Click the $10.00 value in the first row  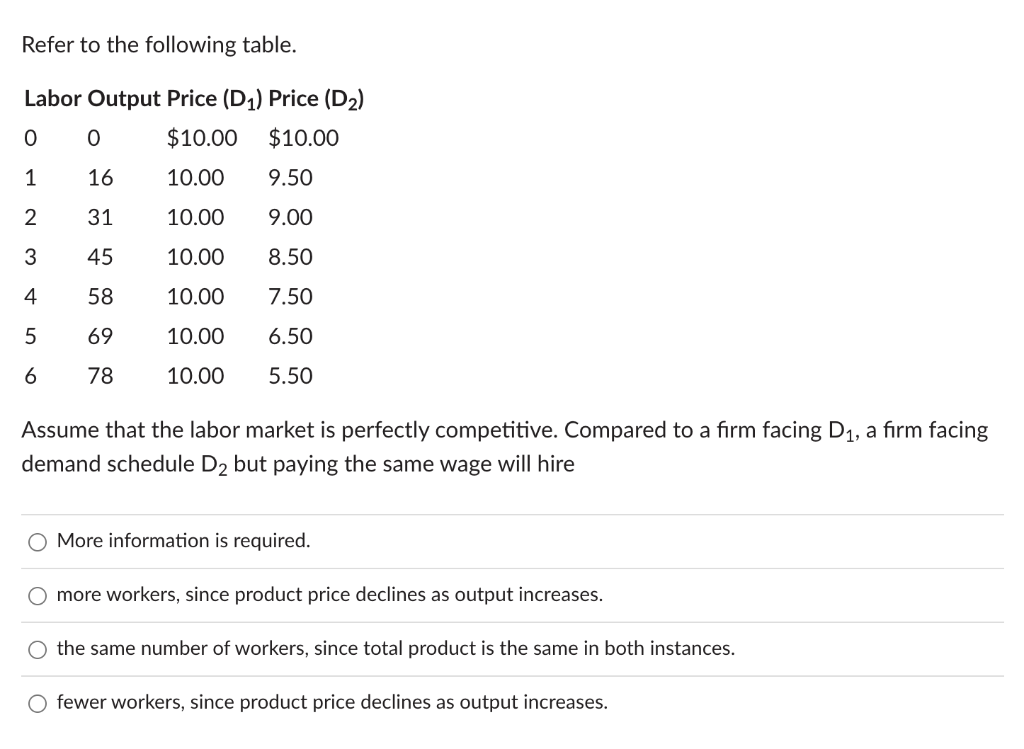(x=202, y=138)
